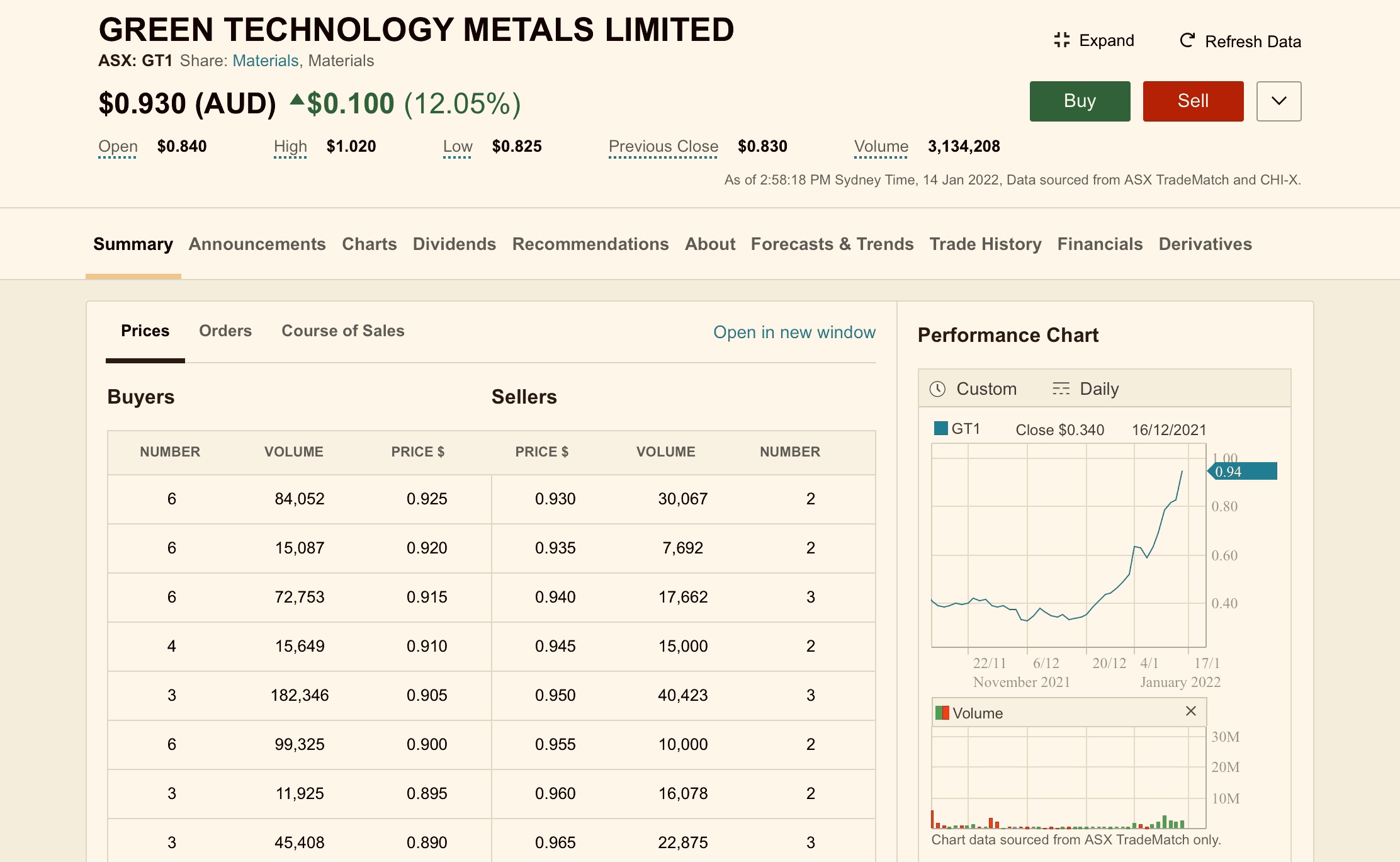This screenshot has height=862, width=1400.
Task: Open the Course of Sales sub-tab
Action: tap(343, 331)
